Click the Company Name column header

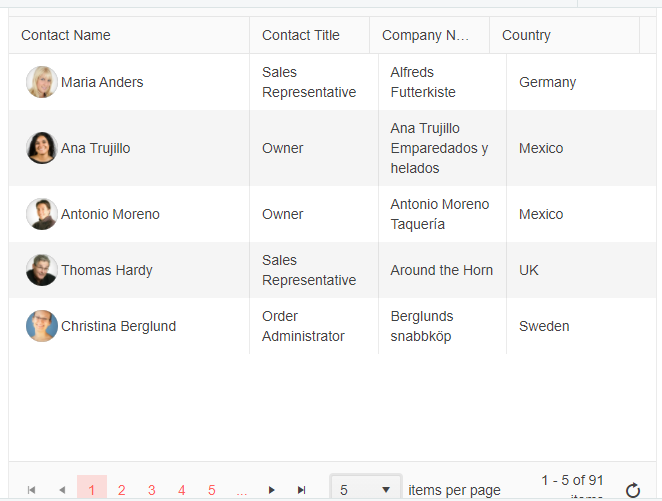(425, 35)
